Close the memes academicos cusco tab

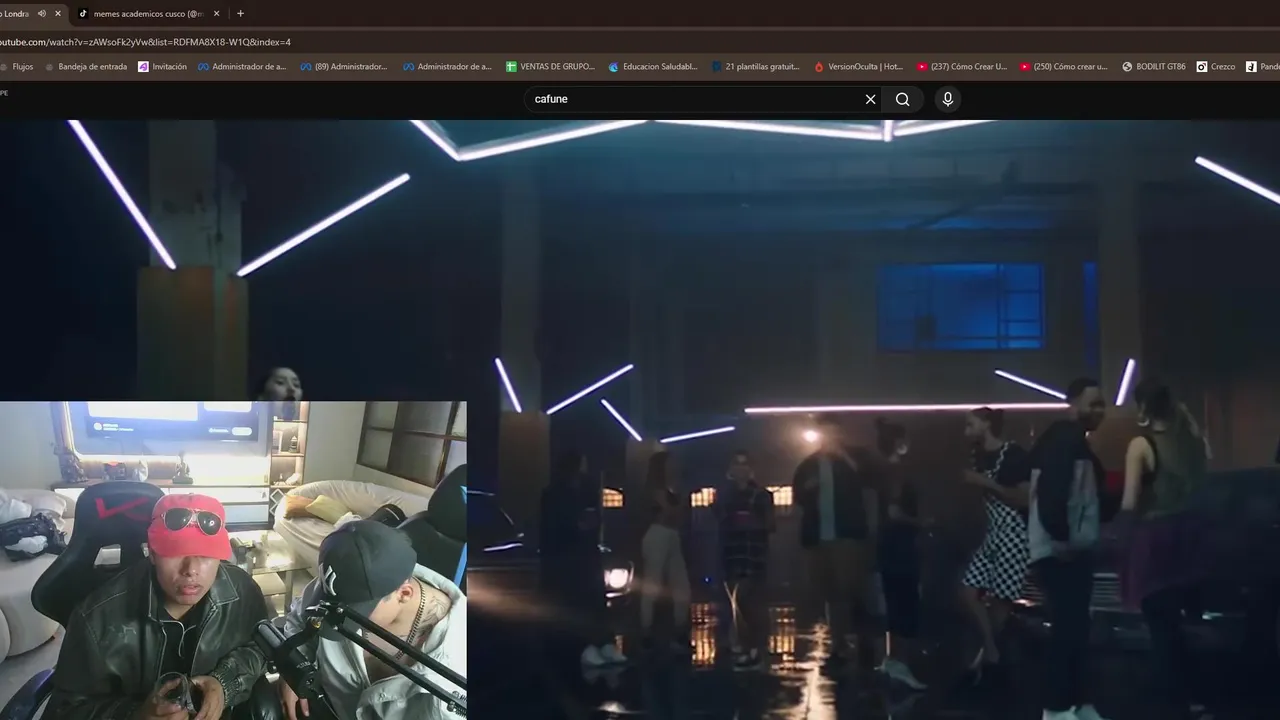tap(217, 13)
